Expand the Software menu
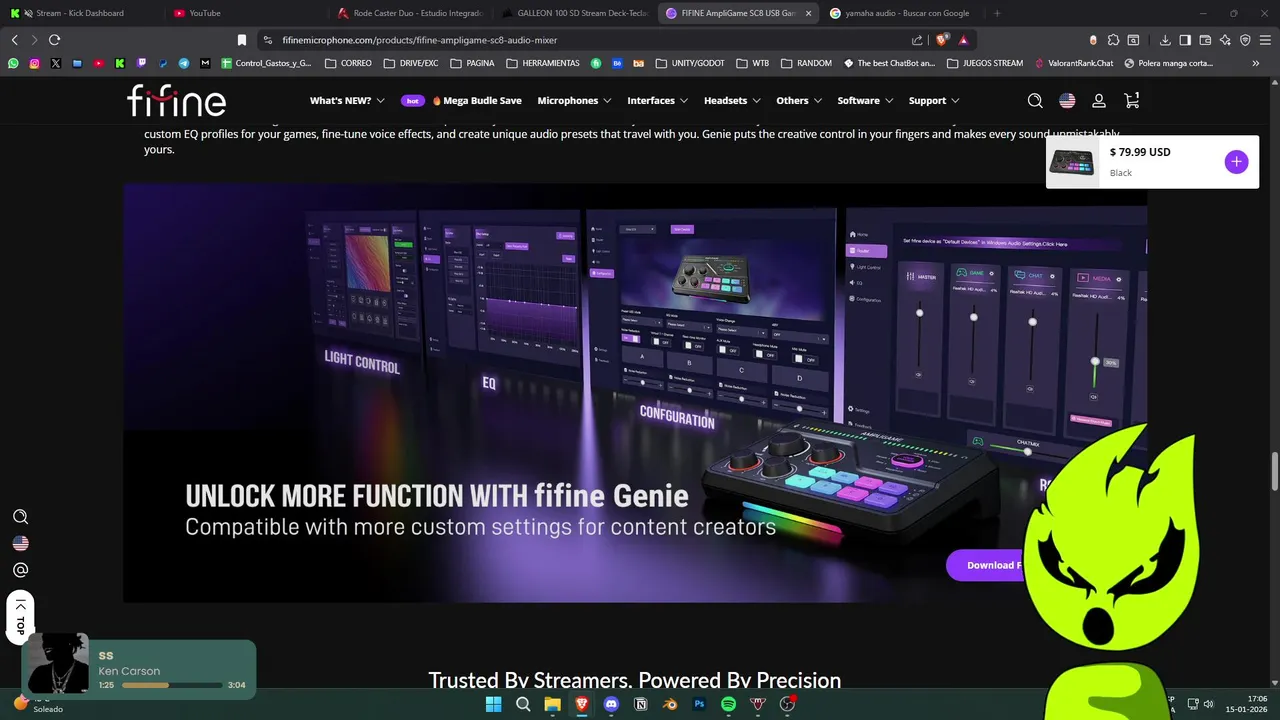This screenshot has width=1280, height=720. [x=865, y=101]
